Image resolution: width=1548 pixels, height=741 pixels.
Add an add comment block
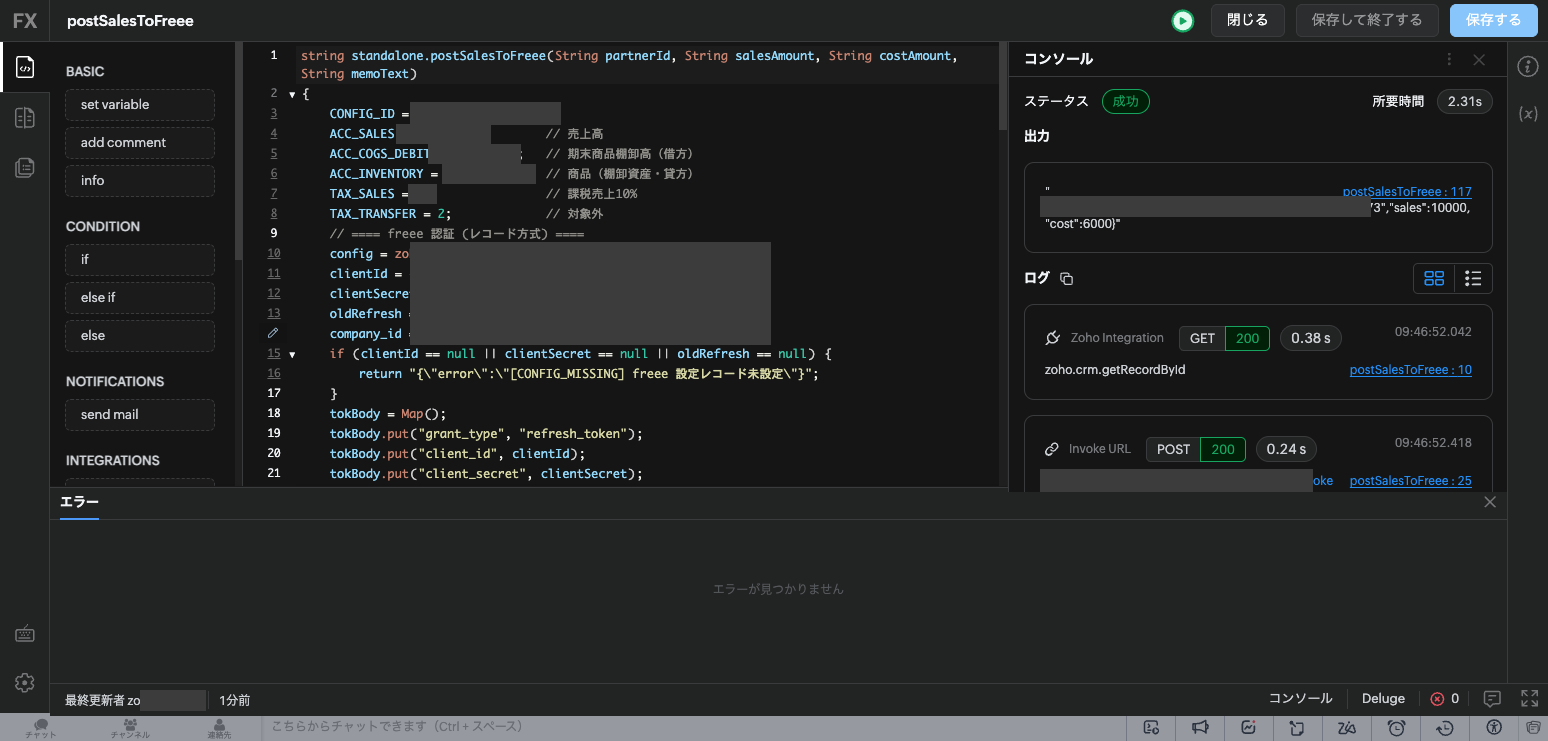140,143
